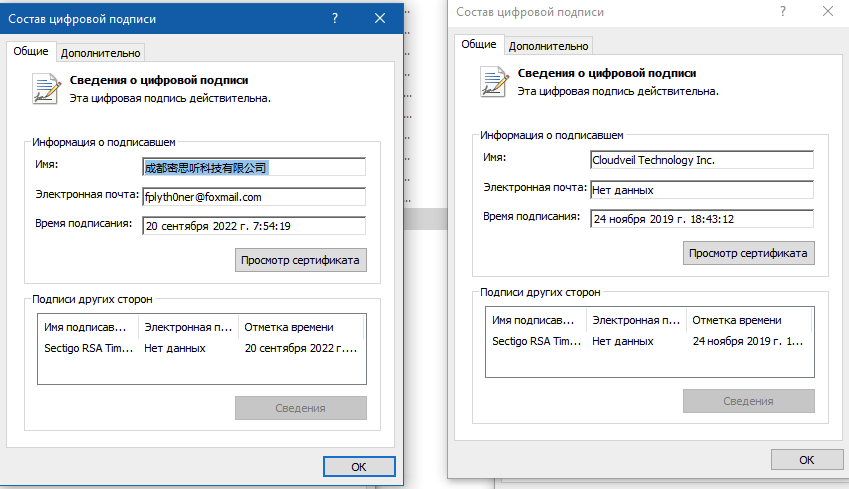Switch to Дополнительно tab in right dialog
Viewport: 849px width, 489px height.
tap(549, 45)
